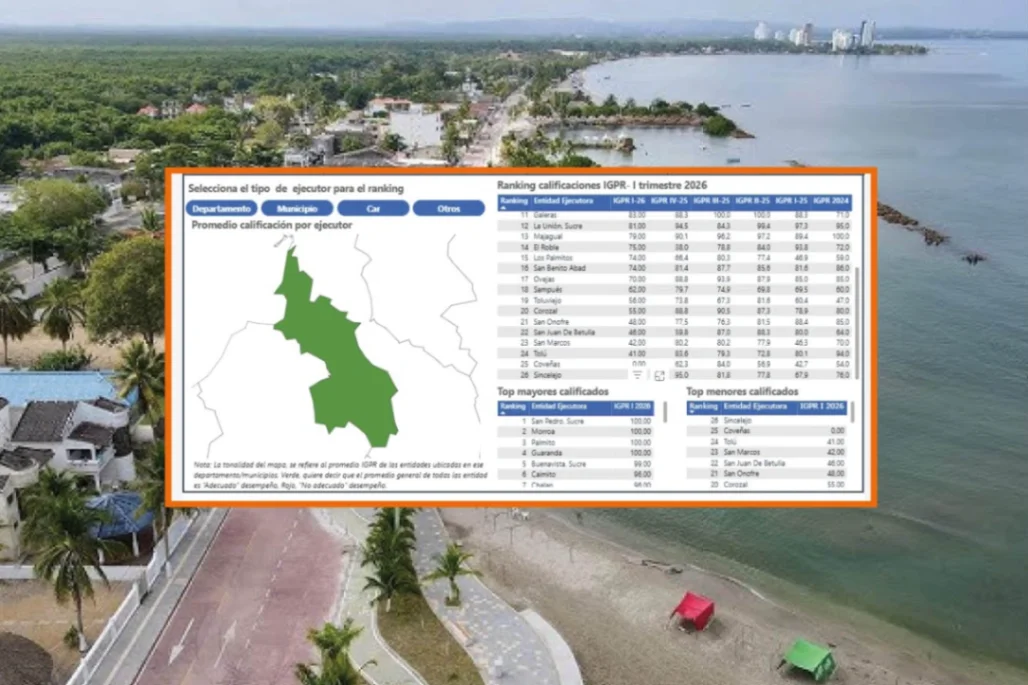Sort main table by Ranking column header
Screen dimensions: 1028x685
pyautogui.click(x=513, y=202)
